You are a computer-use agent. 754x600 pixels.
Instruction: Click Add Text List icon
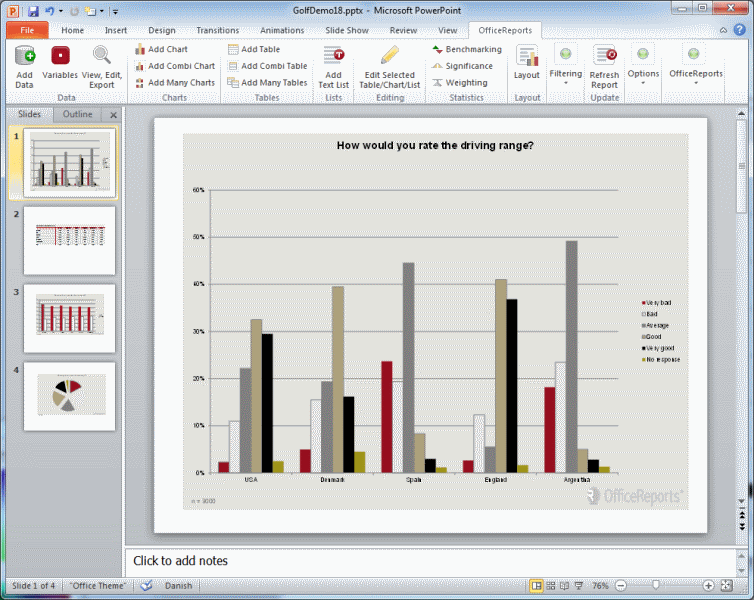(333, 56)
